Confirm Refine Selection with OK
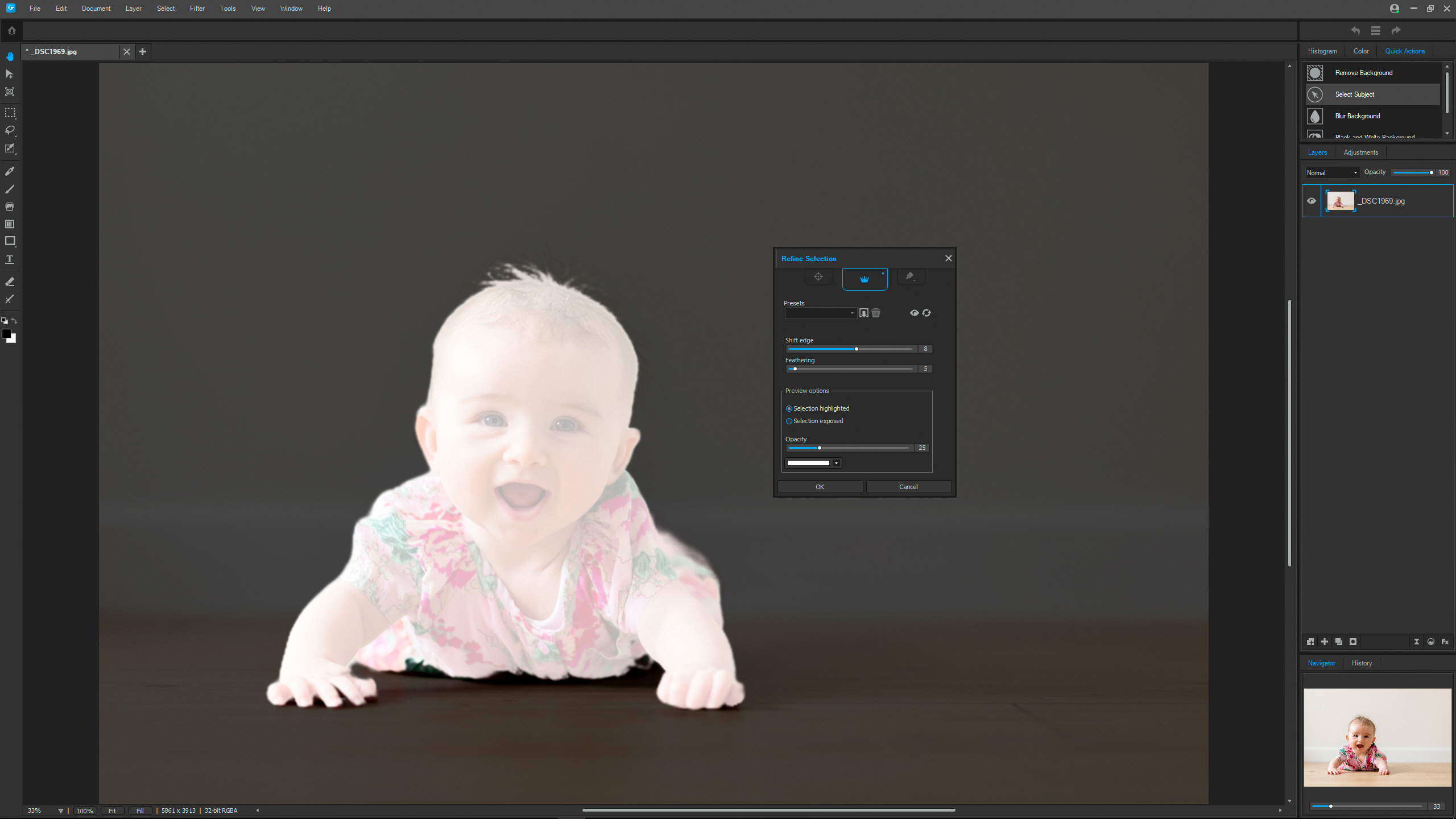This screenshot has height=819, width=1456. (x=820, y=487)
